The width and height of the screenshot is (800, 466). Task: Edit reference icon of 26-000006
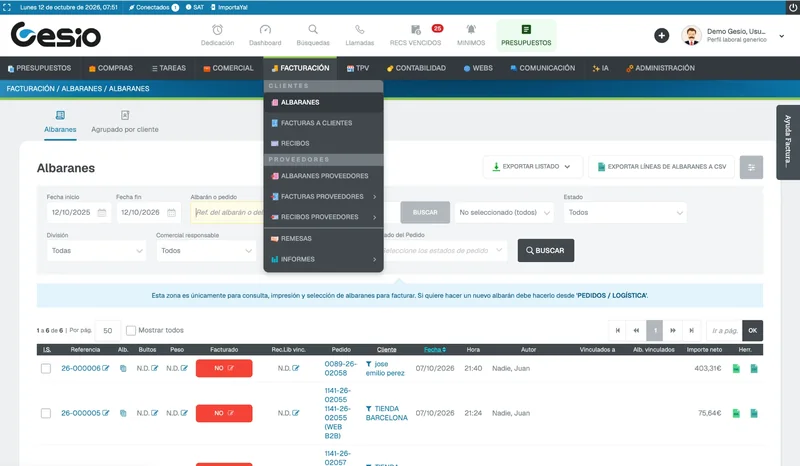106,368
